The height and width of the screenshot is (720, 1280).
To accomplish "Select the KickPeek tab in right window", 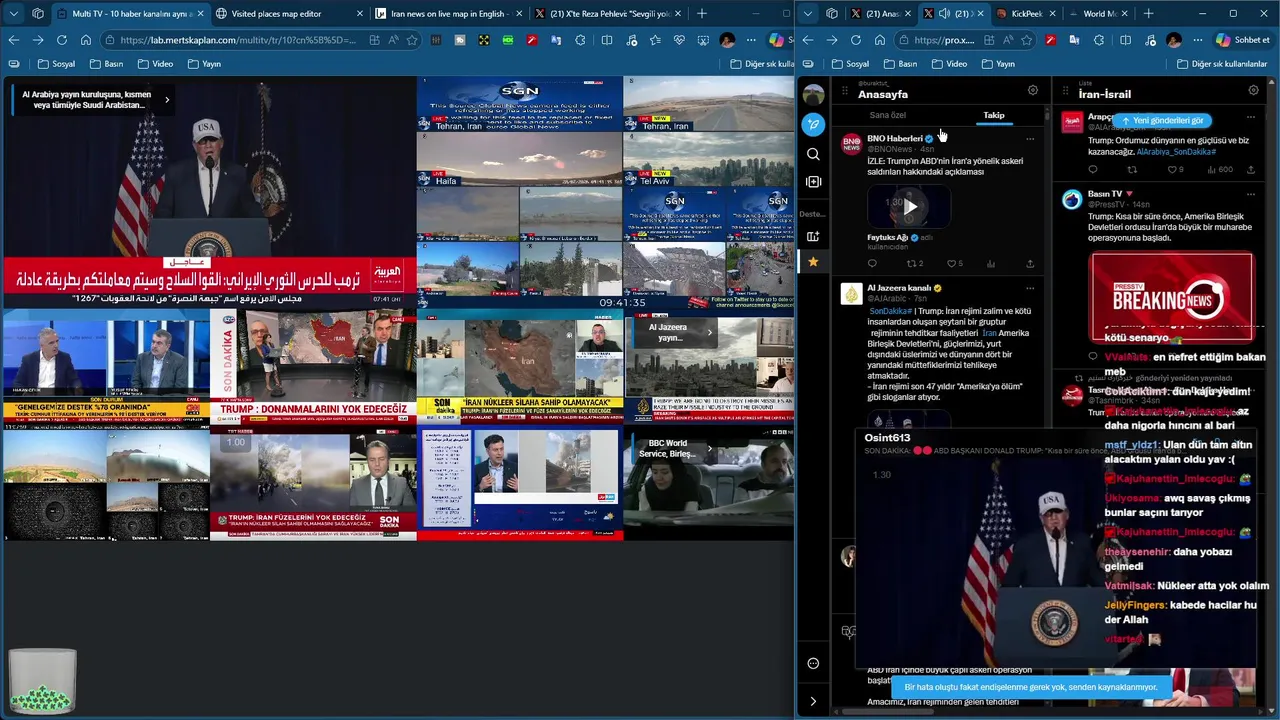I will 1026,14.
